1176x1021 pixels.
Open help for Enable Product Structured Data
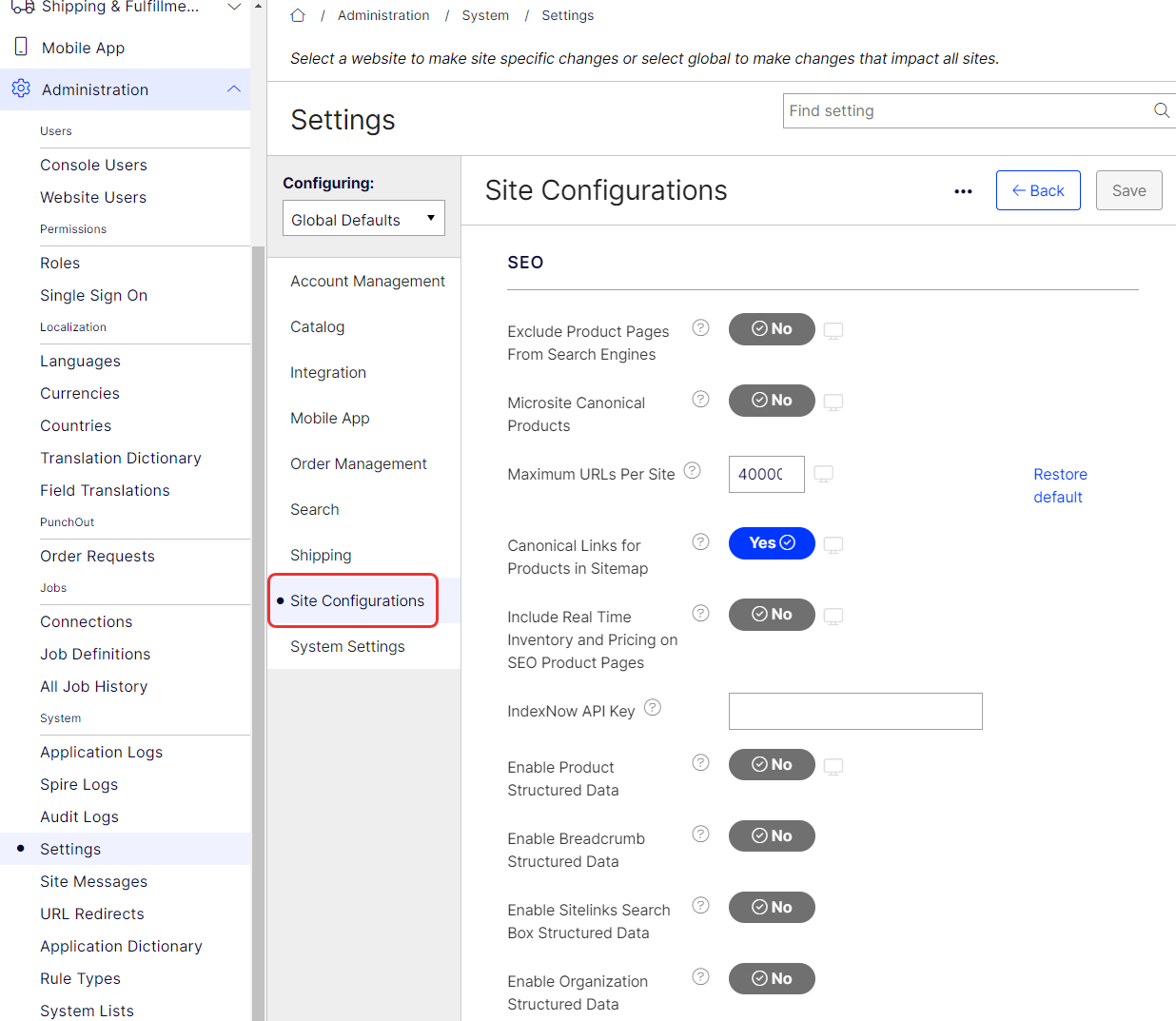700,762
